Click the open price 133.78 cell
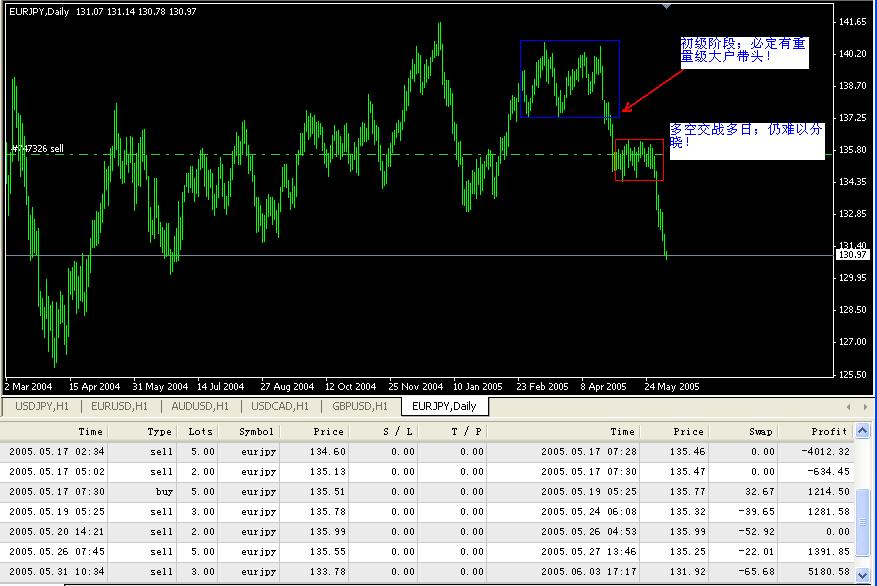The width and height of the screenshot is (877, 586). pyautogui.click(x=328, y=572)
